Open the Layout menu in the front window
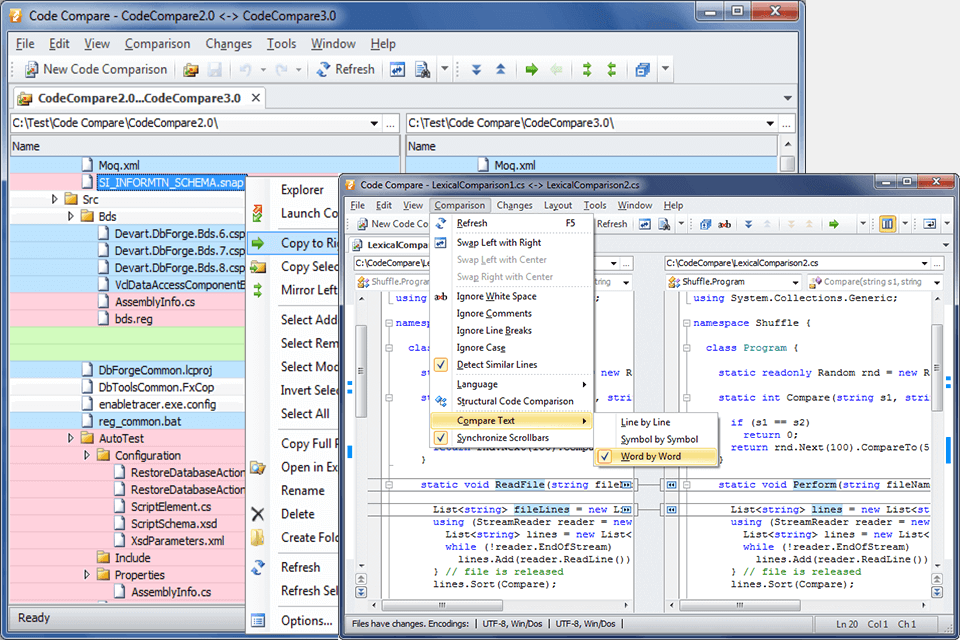 558,205
